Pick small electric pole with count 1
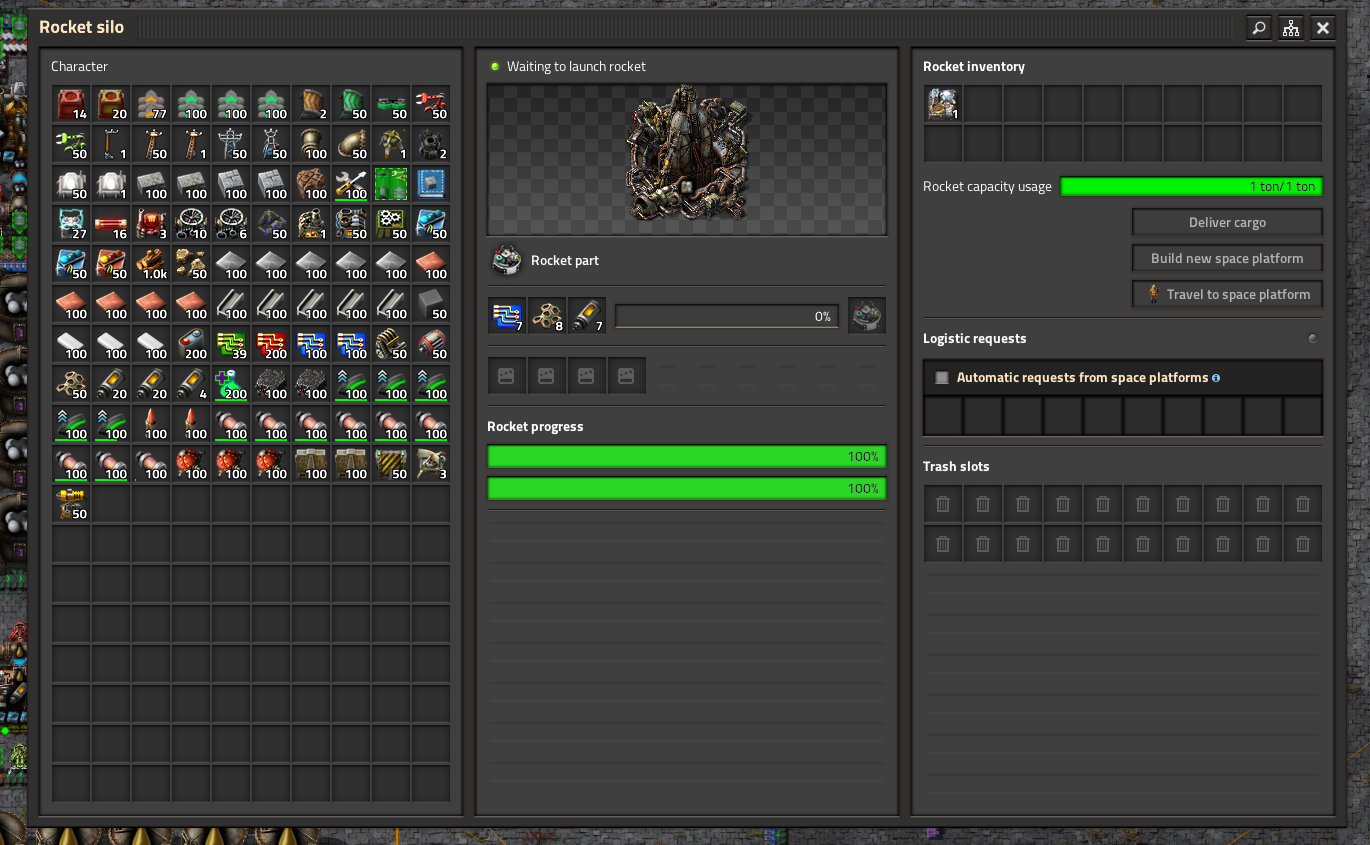 (111, 144)
